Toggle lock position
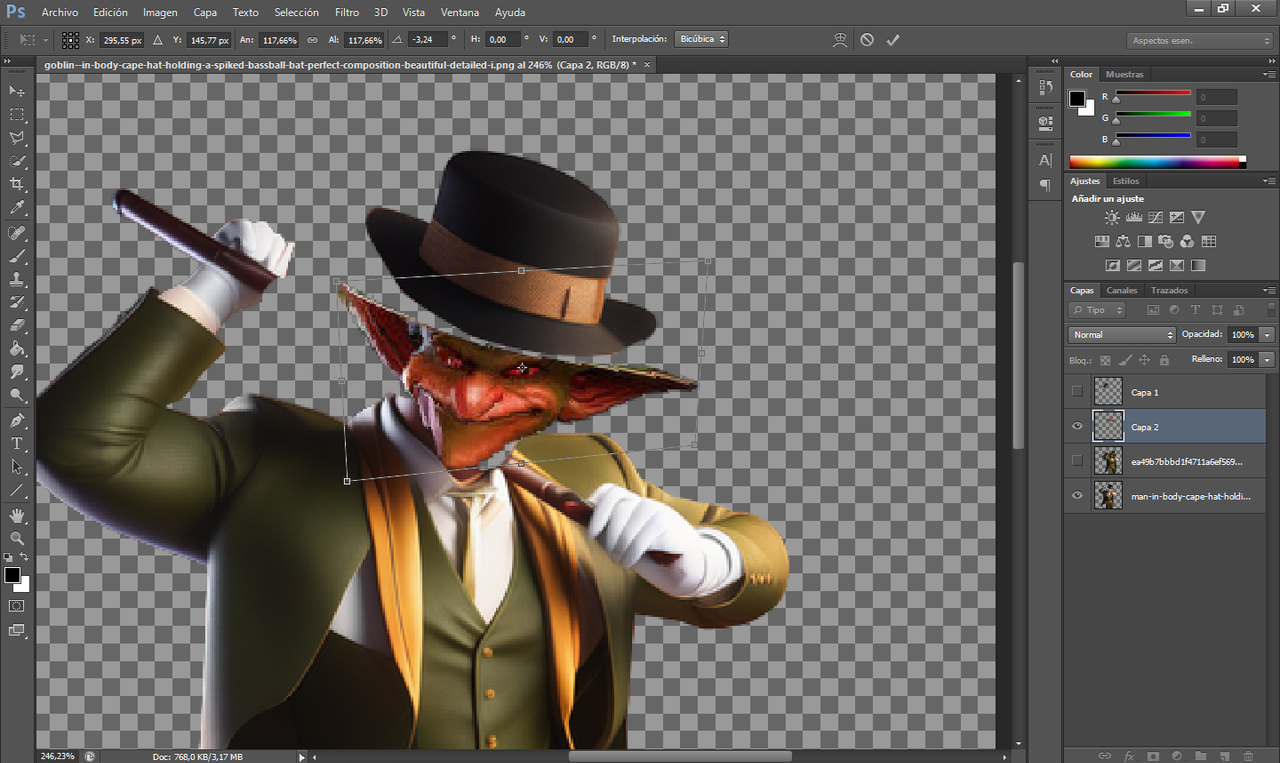The width and height of the screenshot is (1280, 763). (x=1145, y=360)
